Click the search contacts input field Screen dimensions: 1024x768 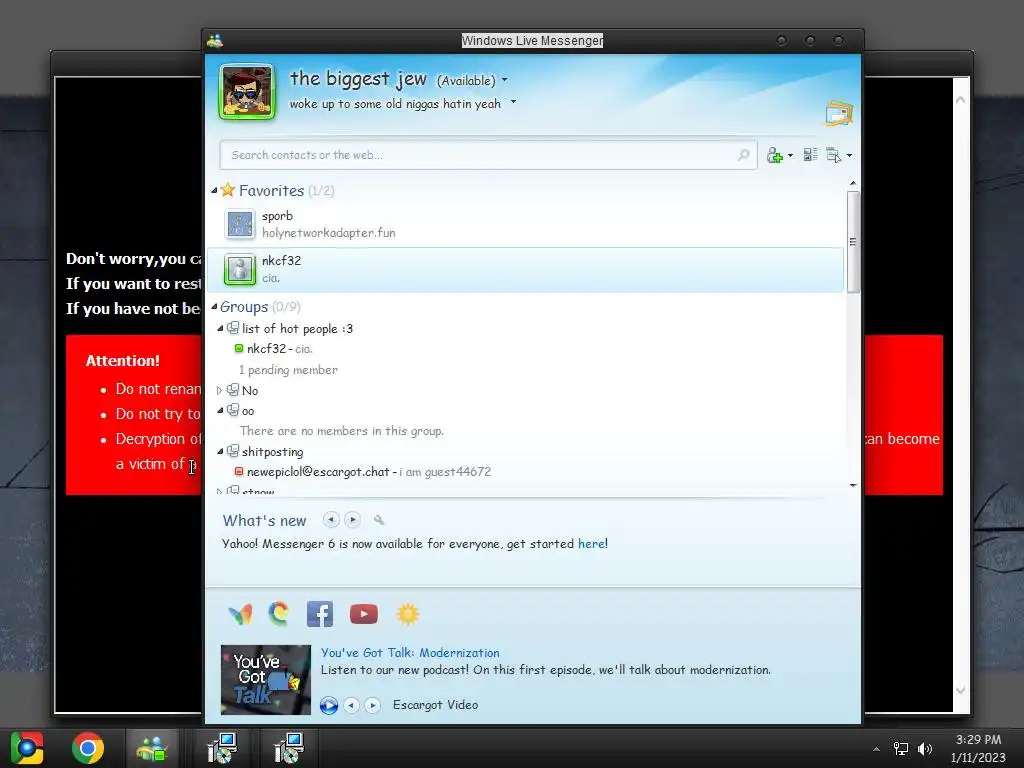tap(488, 155)
